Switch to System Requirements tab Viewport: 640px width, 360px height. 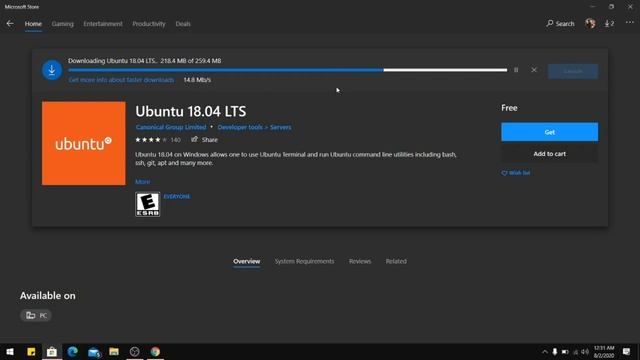(304, 261)
